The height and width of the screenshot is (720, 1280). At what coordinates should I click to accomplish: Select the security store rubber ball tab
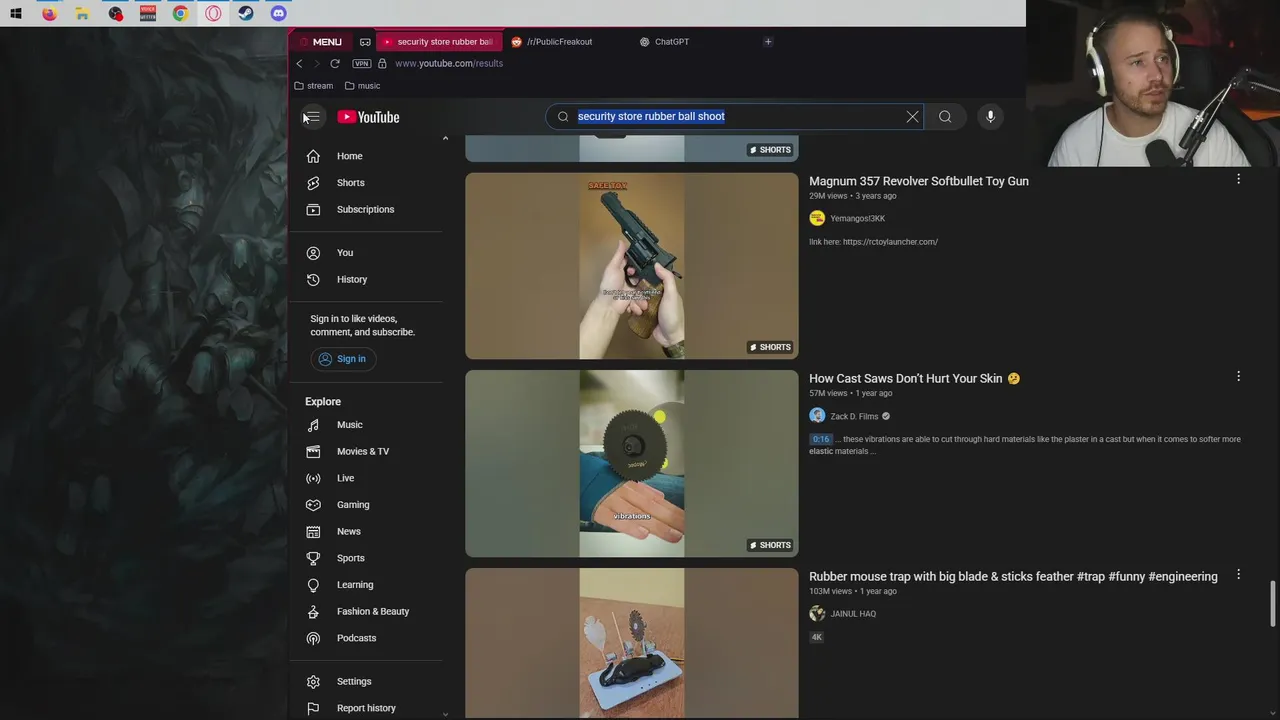tap(438, 42)
